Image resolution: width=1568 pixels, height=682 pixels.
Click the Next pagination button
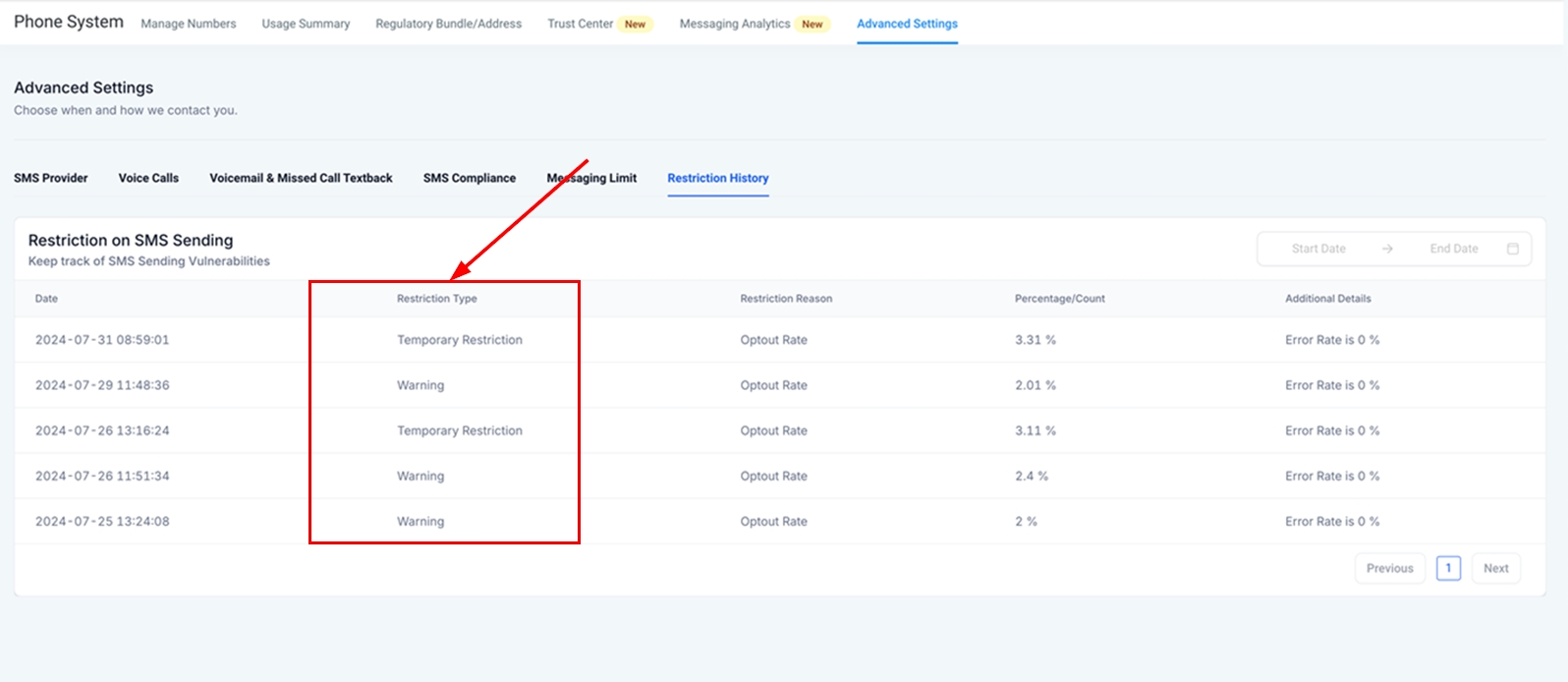[1495, 568]
